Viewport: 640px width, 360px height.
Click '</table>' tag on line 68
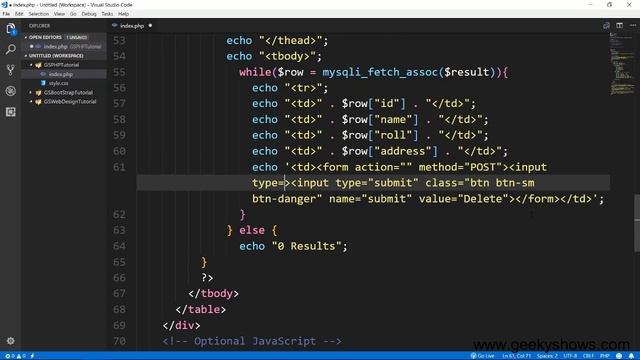pos(200,309)
